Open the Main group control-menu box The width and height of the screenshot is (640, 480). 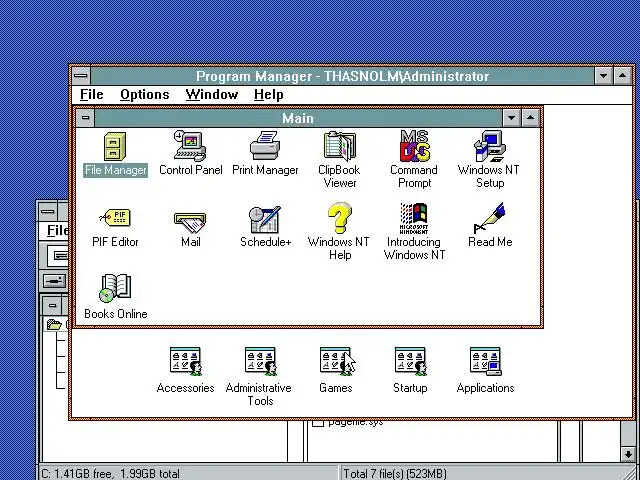[x=85, y=118]
